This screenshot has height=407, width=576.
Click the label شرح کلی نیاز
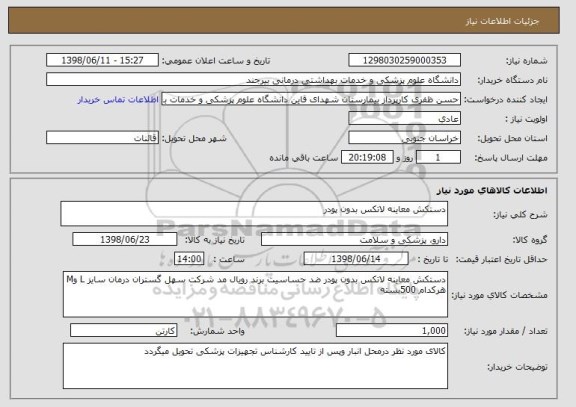click(x=520, y=215)
